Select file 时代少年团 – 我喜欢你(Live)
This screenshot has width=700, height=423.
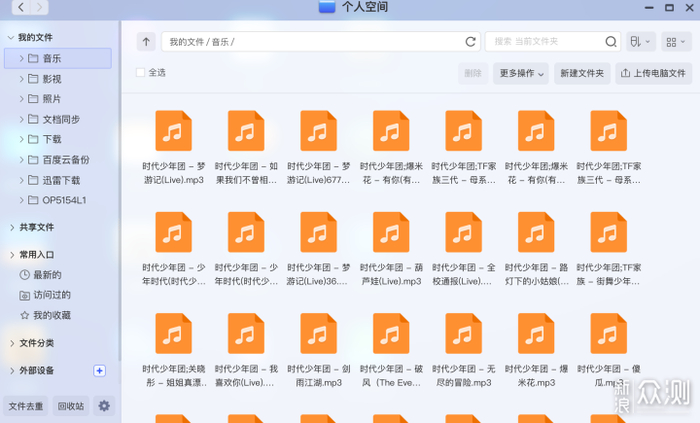(246, 350)
